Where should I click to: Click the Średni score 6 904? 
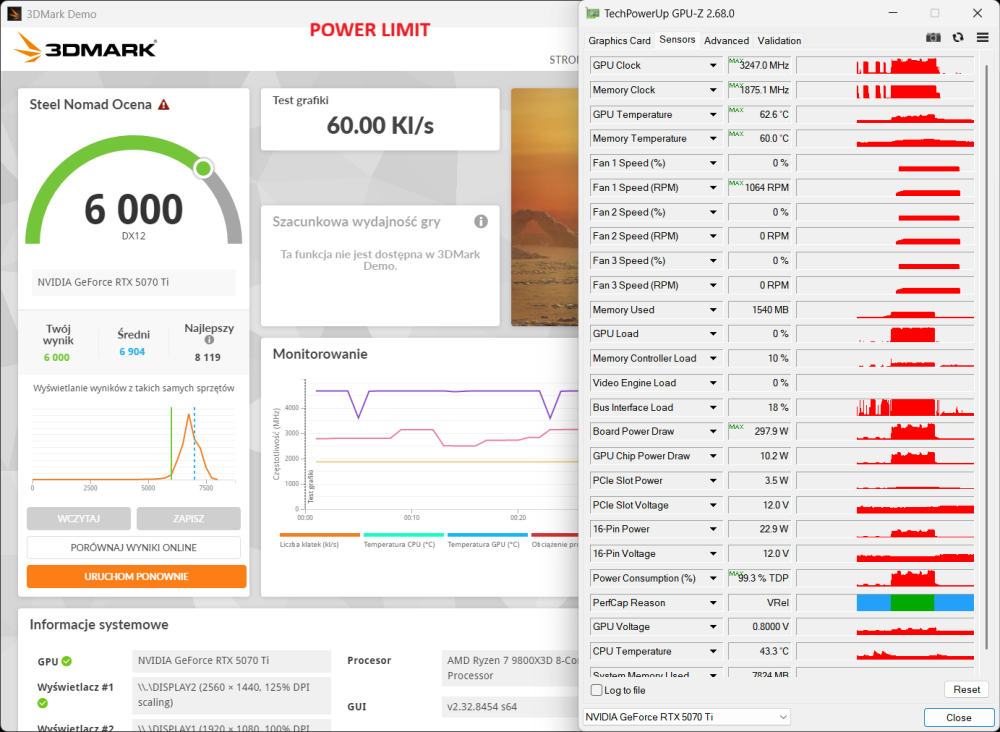132,351
